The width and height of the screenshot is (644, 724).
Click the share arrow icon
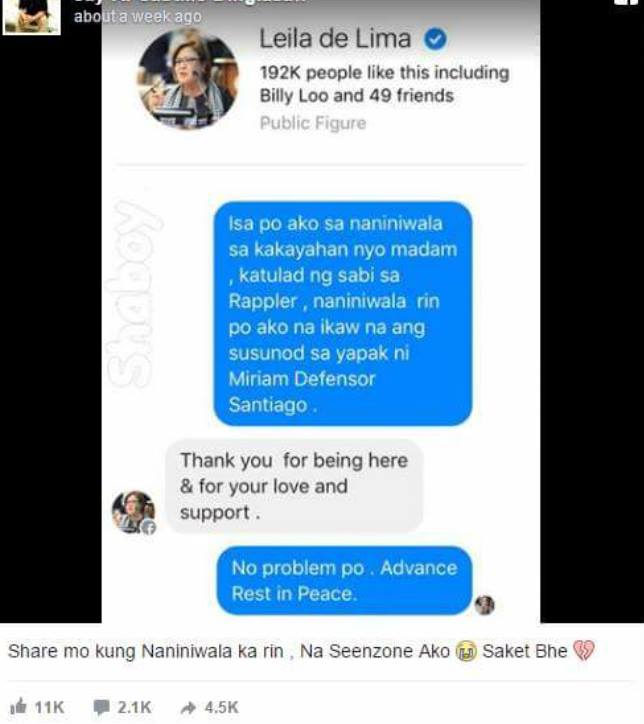coord(188,707)
